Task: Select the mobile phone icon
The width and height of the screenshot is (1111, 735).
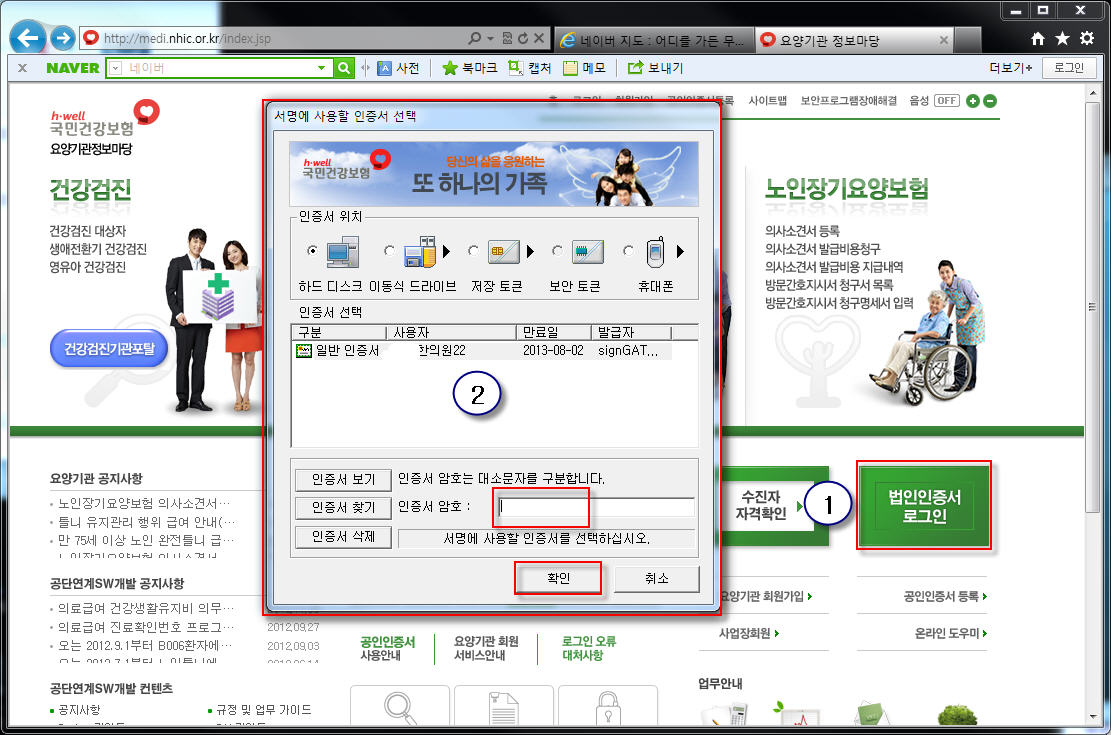Action: [x=655, y=252]
